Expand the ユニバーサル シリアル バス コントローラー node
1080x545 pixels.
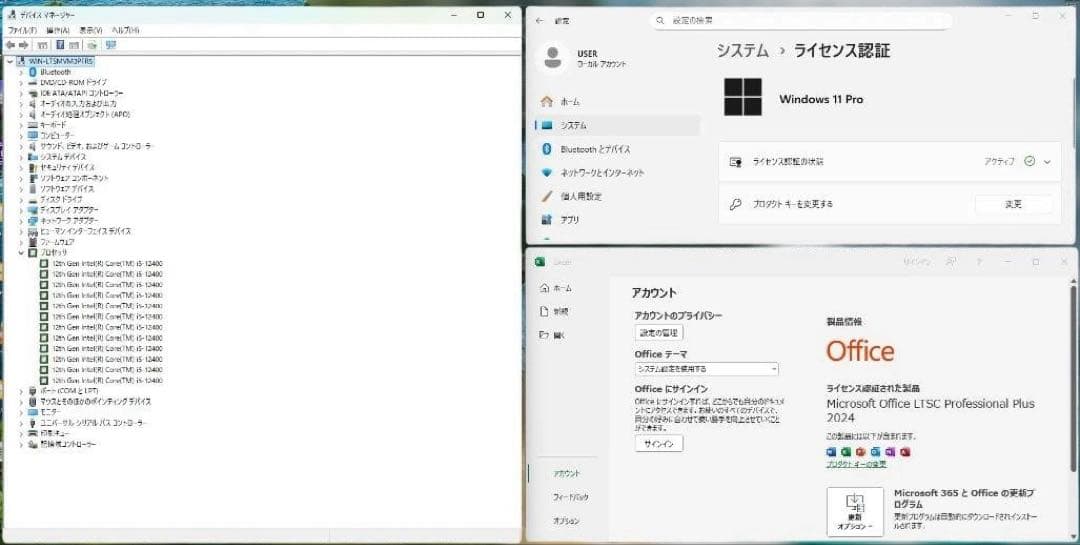21,422
